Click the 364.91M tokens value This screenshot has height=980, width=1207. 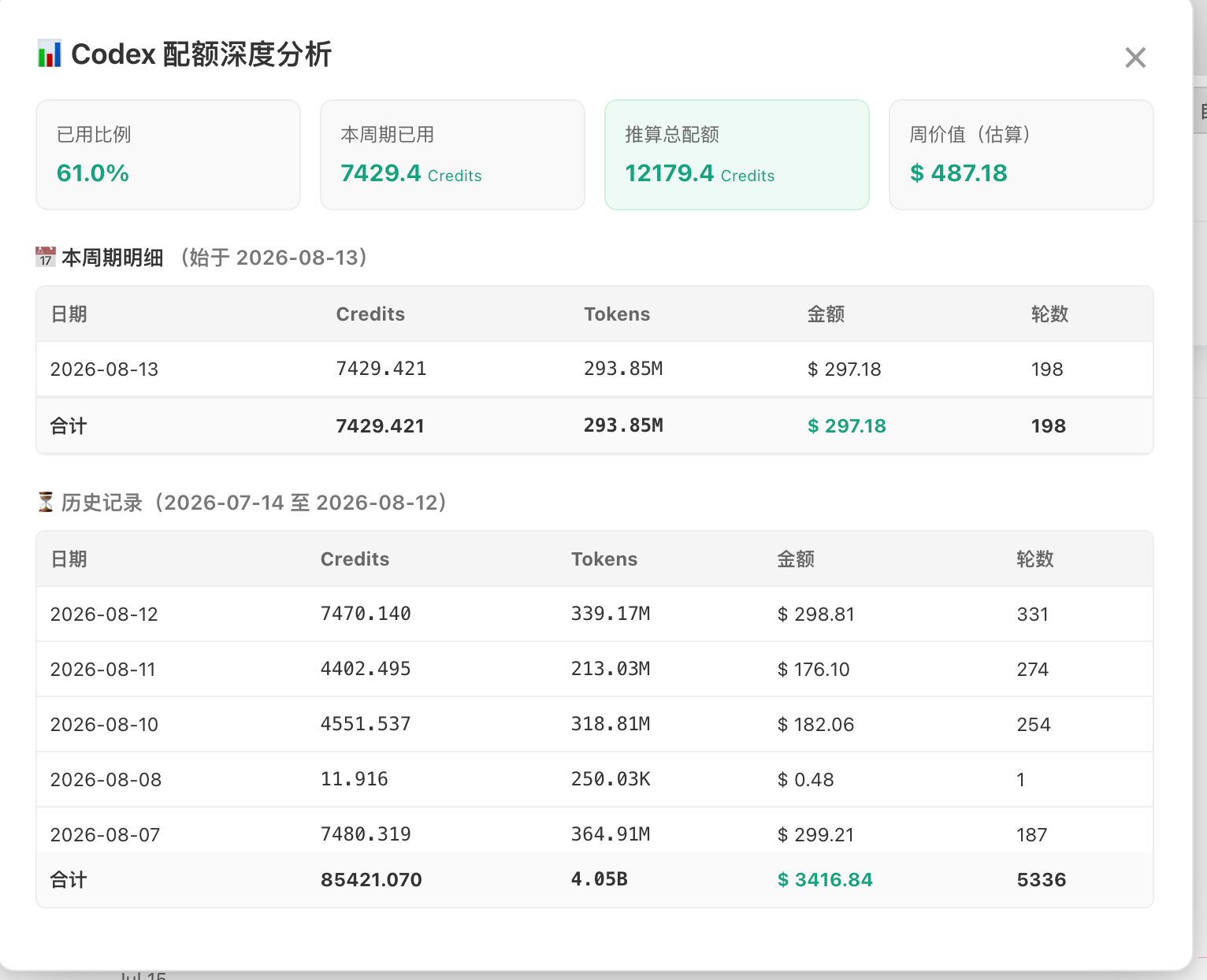611,834
